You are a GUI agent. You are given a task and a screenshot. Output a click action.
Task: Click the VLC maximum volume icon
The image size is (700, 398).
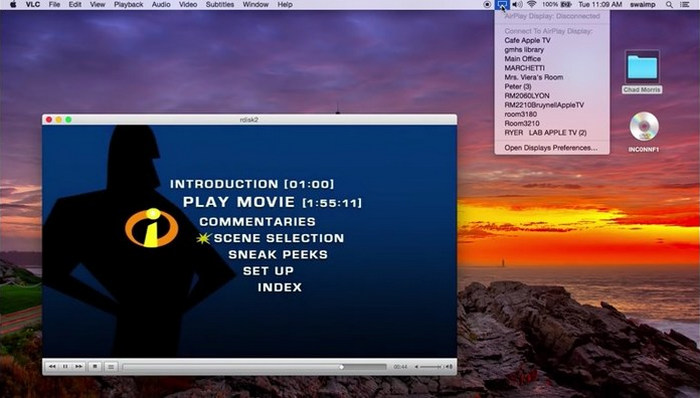click(x=449, y=367)
